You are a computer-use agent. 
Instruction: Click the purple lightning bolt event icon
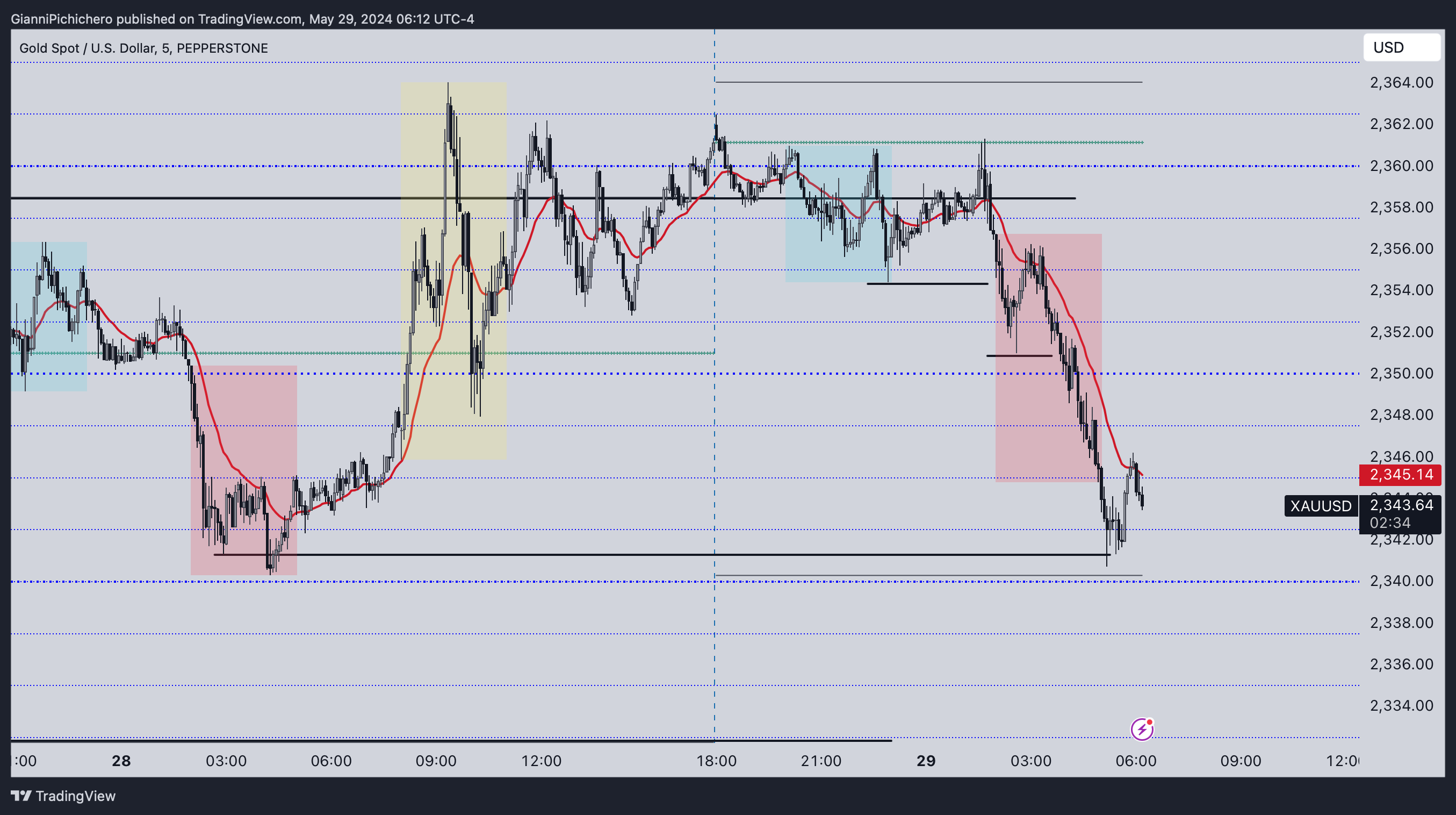tap(1142, 729)
